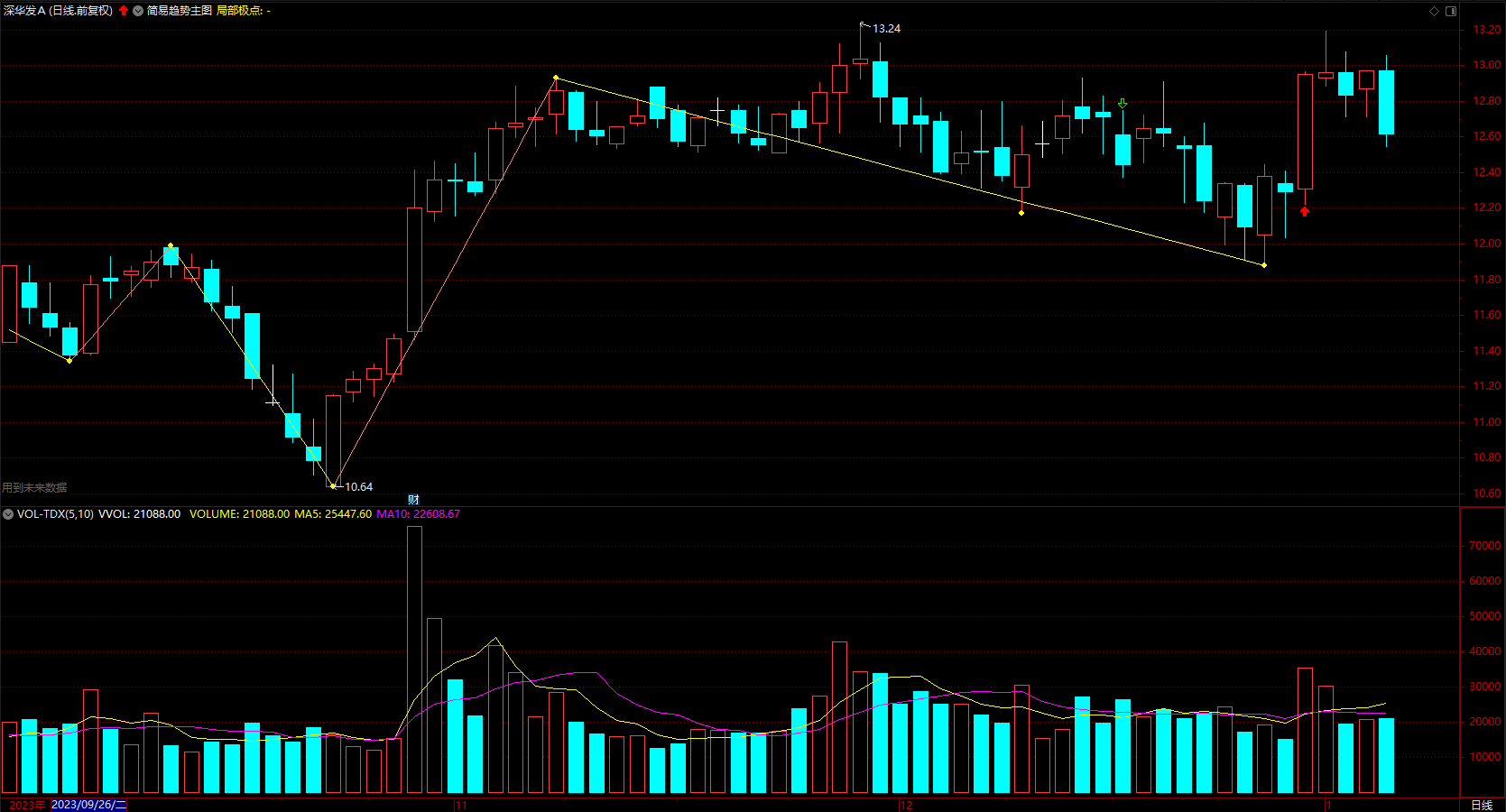Image resolution: width=1506 pixels, height=812 pixels.
Task: Click the 12 month marker on time axis
Action: tap(906, 805)
